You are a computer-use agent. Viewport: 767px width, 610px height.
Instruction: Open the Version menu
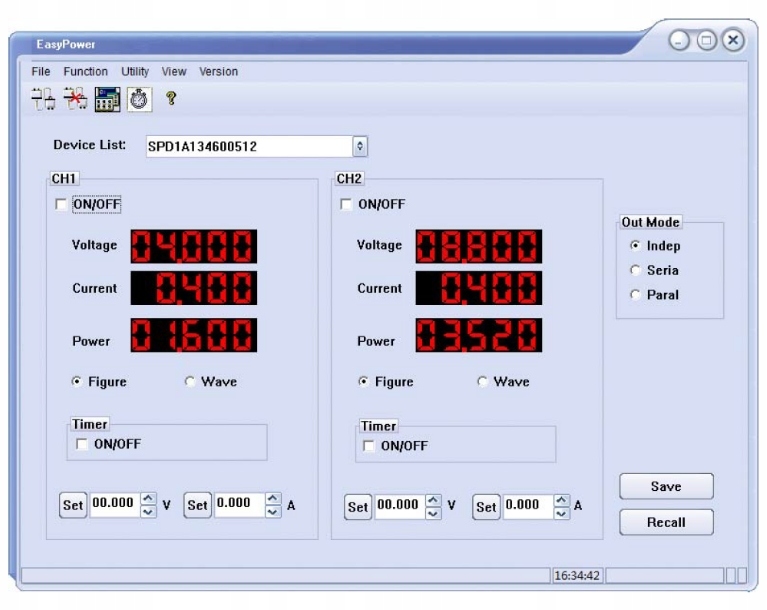[x=218, y=71]
